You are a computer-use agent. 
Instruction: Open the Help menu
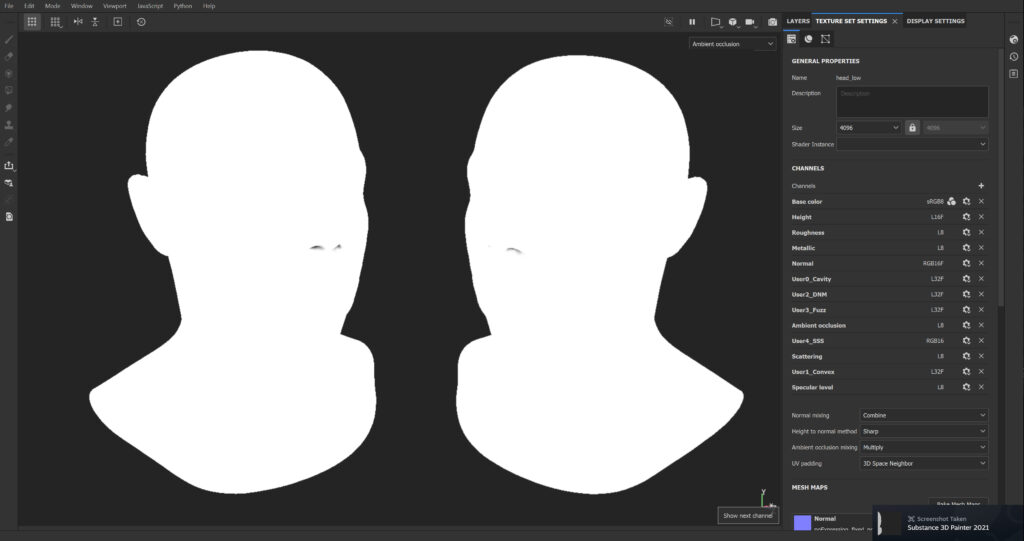(209, 6)
